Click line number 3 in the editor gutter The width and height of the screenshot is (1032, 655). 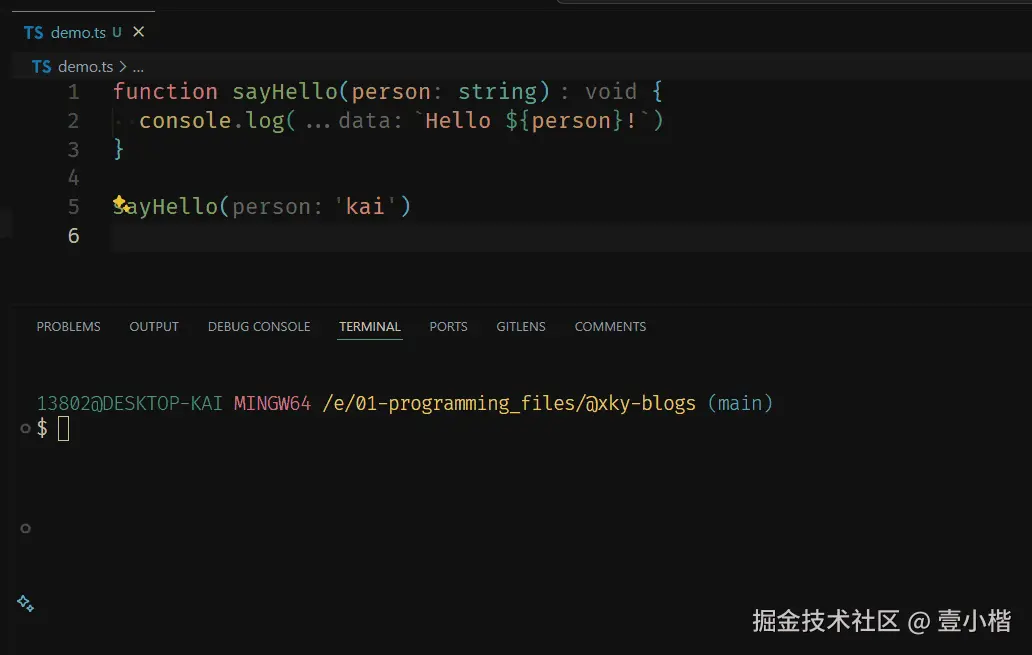pyautogui.click(x=73, y=148)
